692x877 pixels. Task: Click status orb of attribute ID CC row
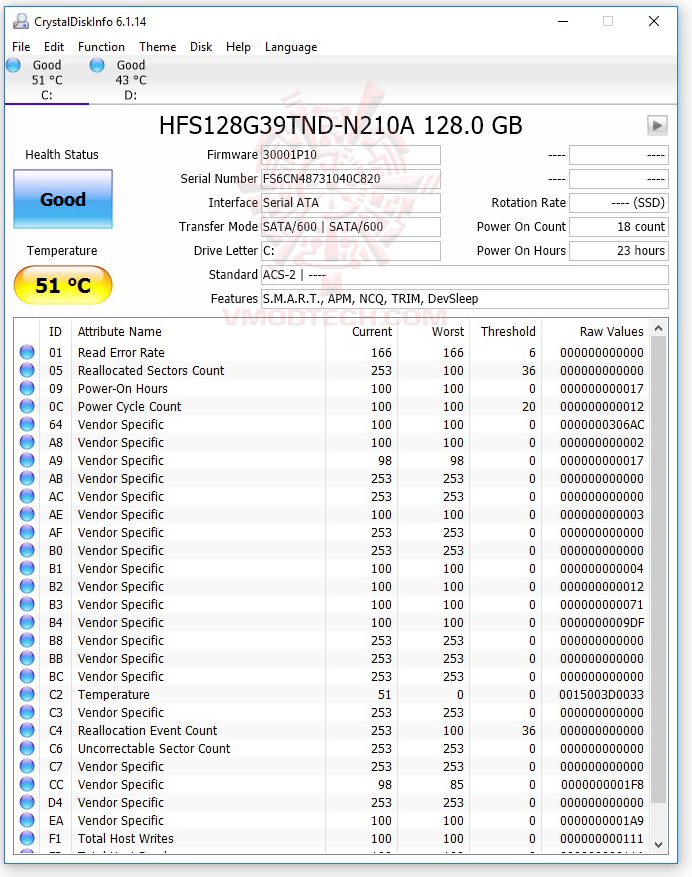point(27,784)
